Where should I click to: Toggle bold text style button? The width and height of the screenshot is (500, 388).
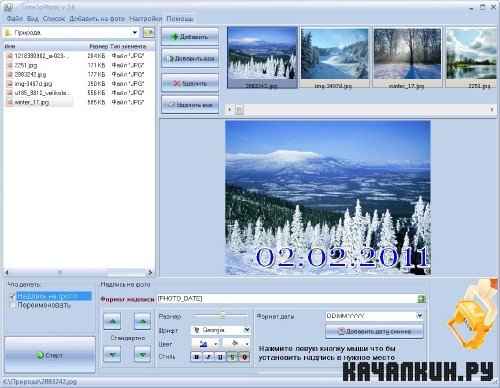(196, 357)
